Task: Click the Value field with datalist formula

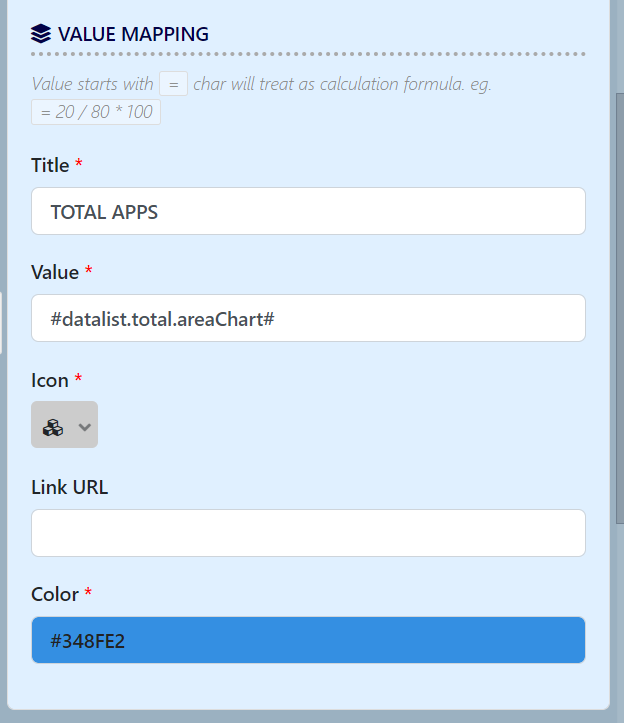Action: 308,318
